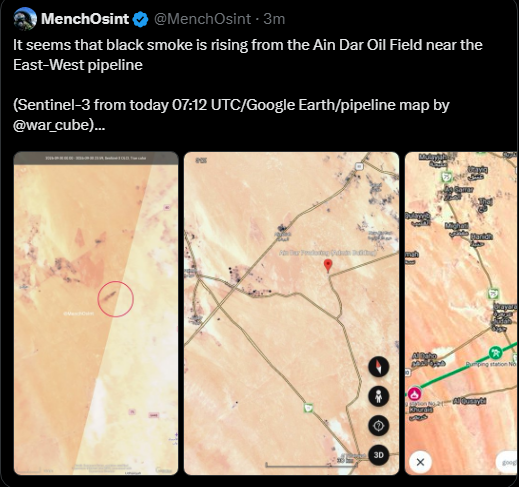
Task: Click the blue verified badge
Action: [140, 19]
